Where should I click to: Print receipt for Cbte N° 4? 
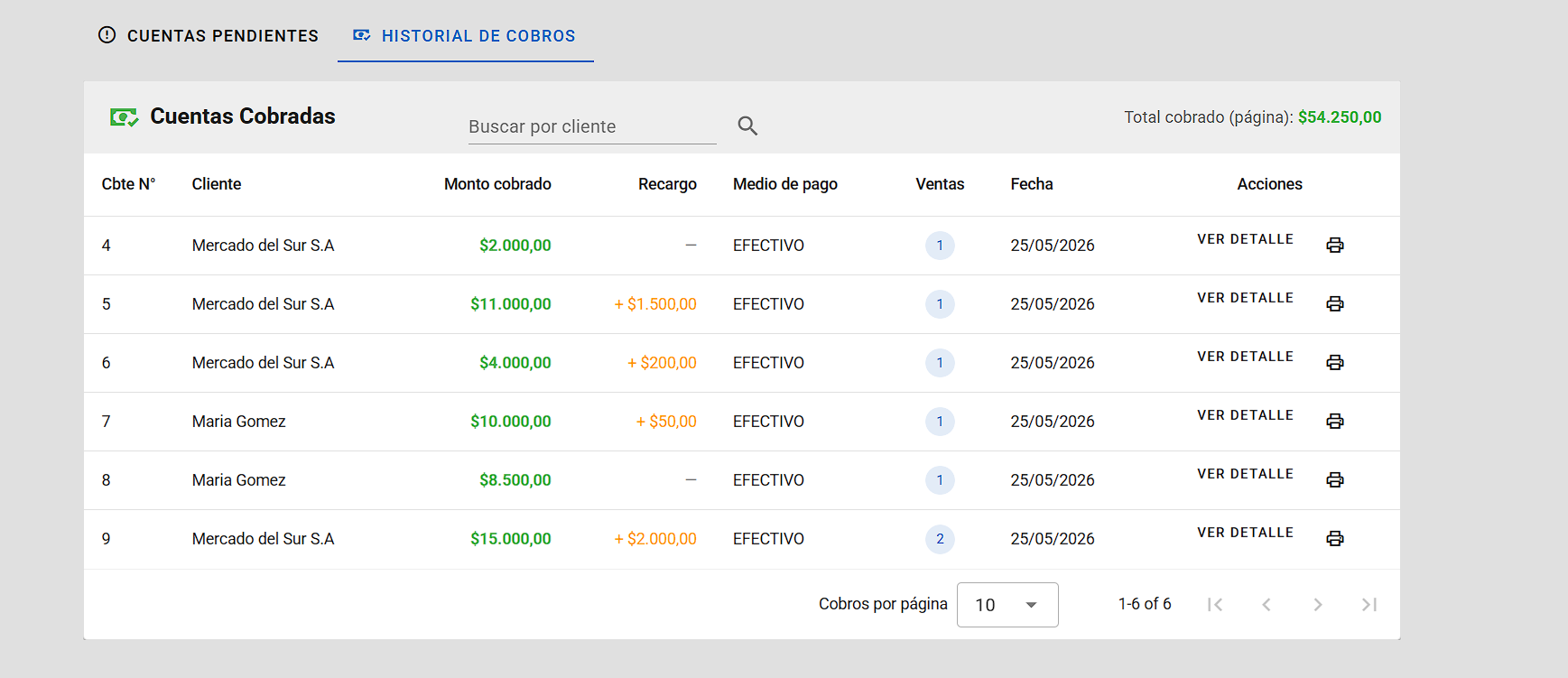1335,246
